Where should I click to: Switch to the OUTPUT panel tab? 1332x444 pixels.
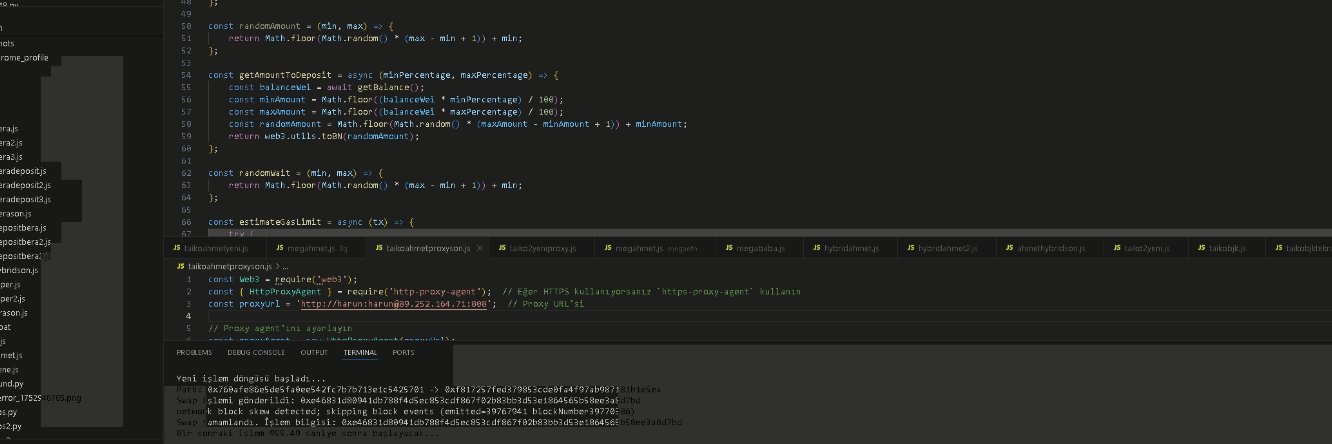coord(314,352)
